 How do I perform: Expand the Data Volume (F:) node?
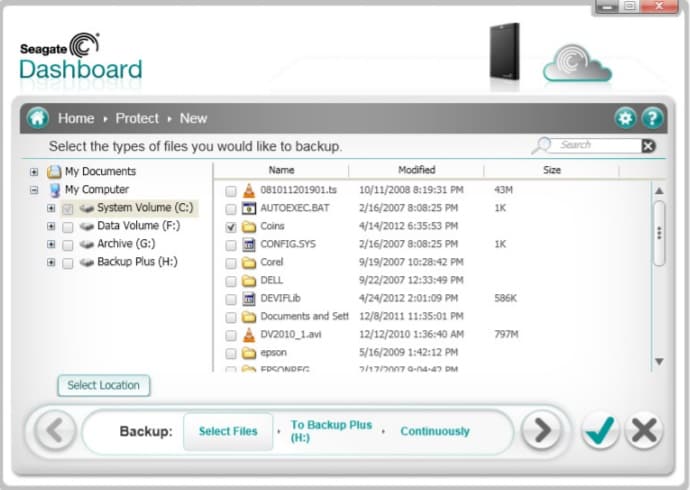pyautogui.click(x=51, y=226)
